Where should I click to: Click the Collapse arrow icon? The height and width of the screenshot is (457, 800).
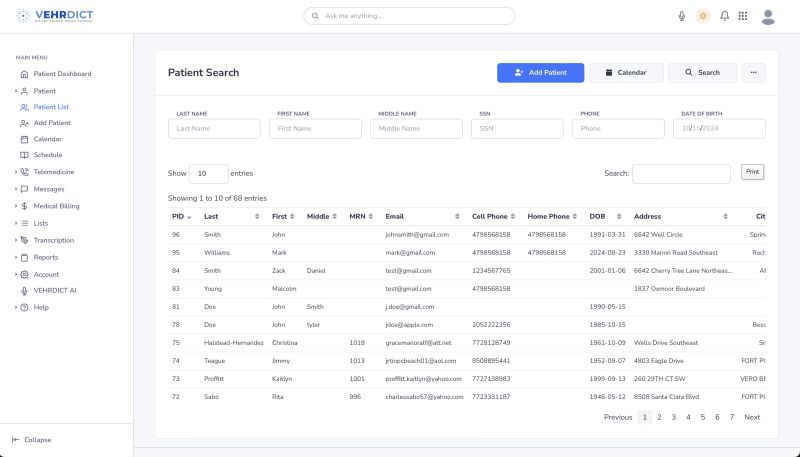(15, 440)
